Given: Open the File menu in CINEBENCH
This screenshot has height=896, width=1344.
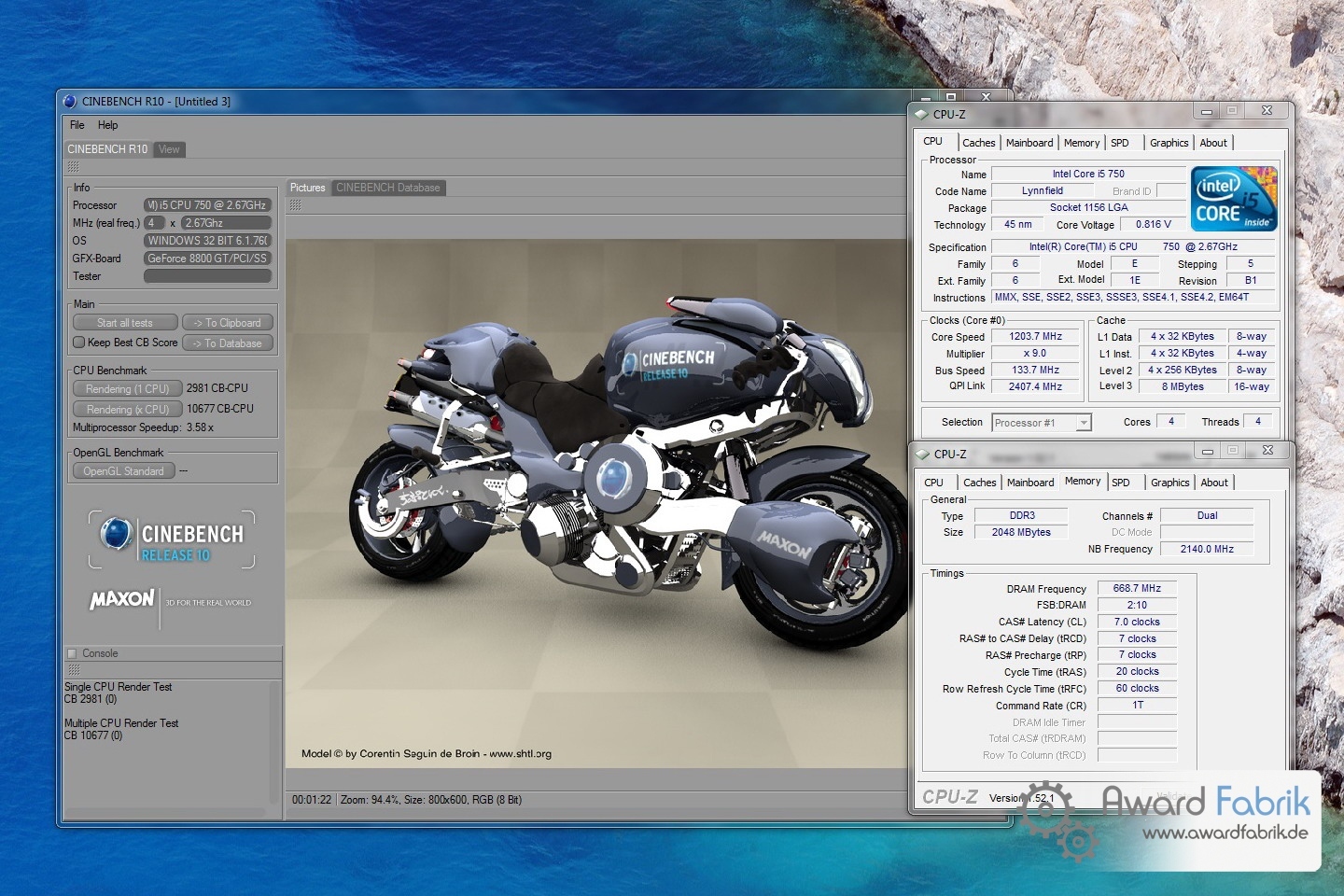Looking at the screenshot, I should [77, 125].
